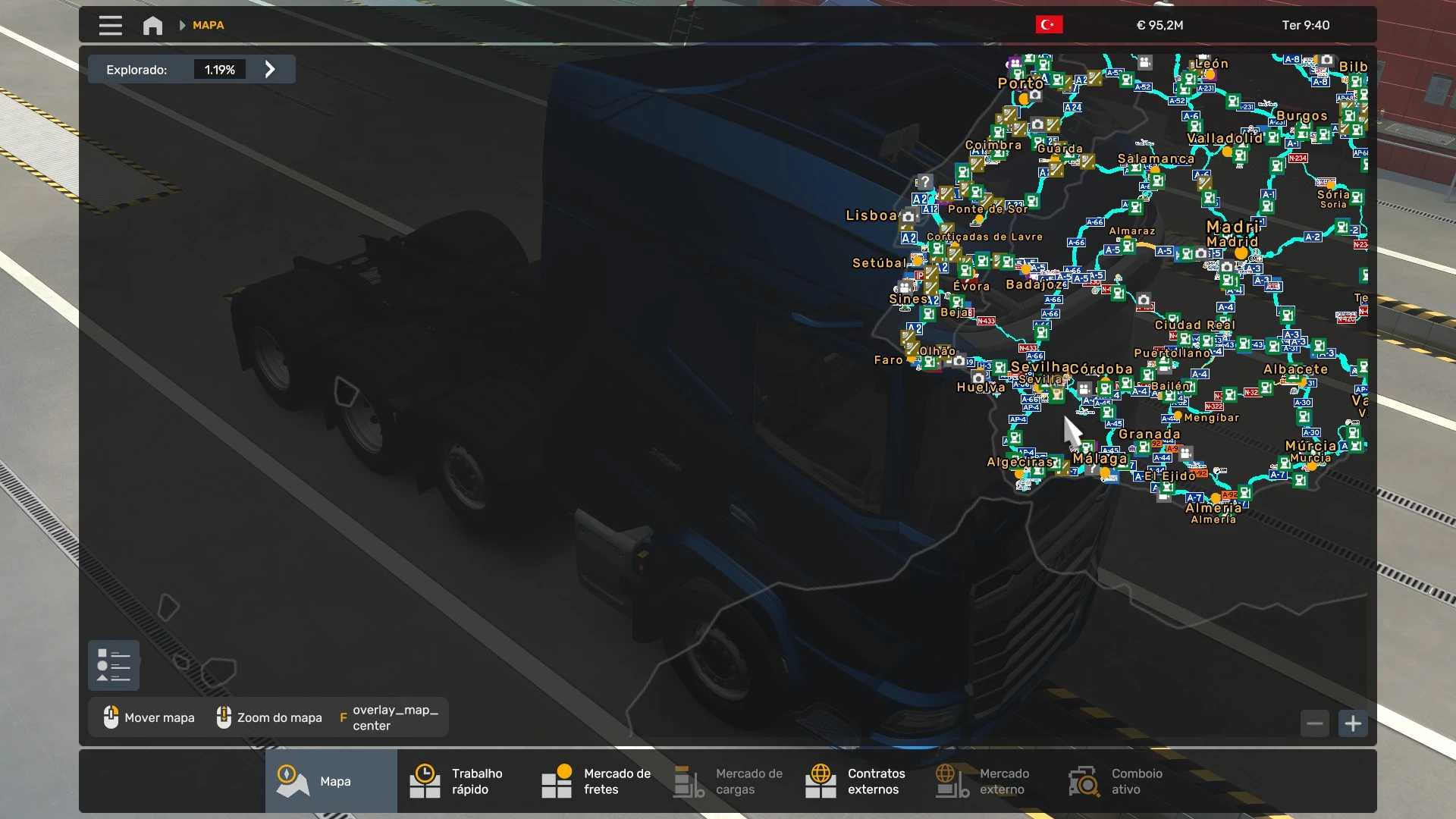Click the question mark marker near Lisboa
The width and height of the screenshot is (1456, 819).
[x=924, y=182]
